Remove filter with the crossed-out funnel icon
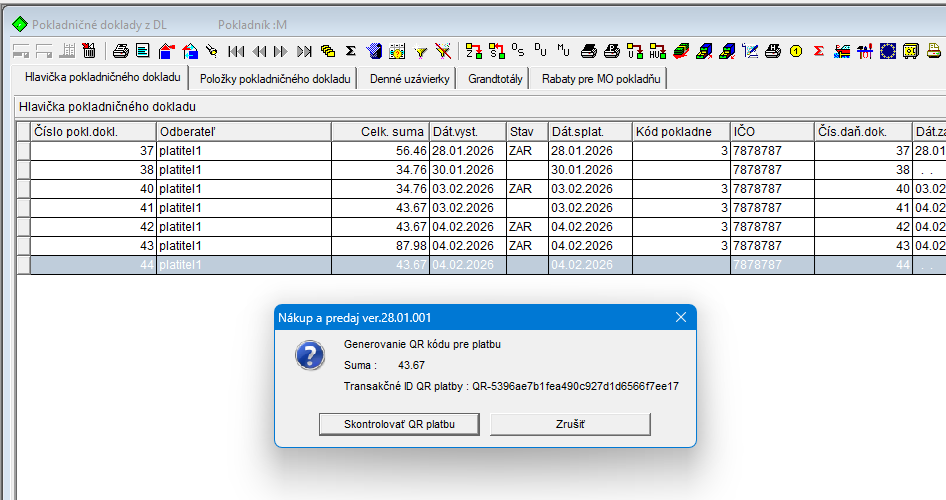The image size is (946, 500). point(444,50)
